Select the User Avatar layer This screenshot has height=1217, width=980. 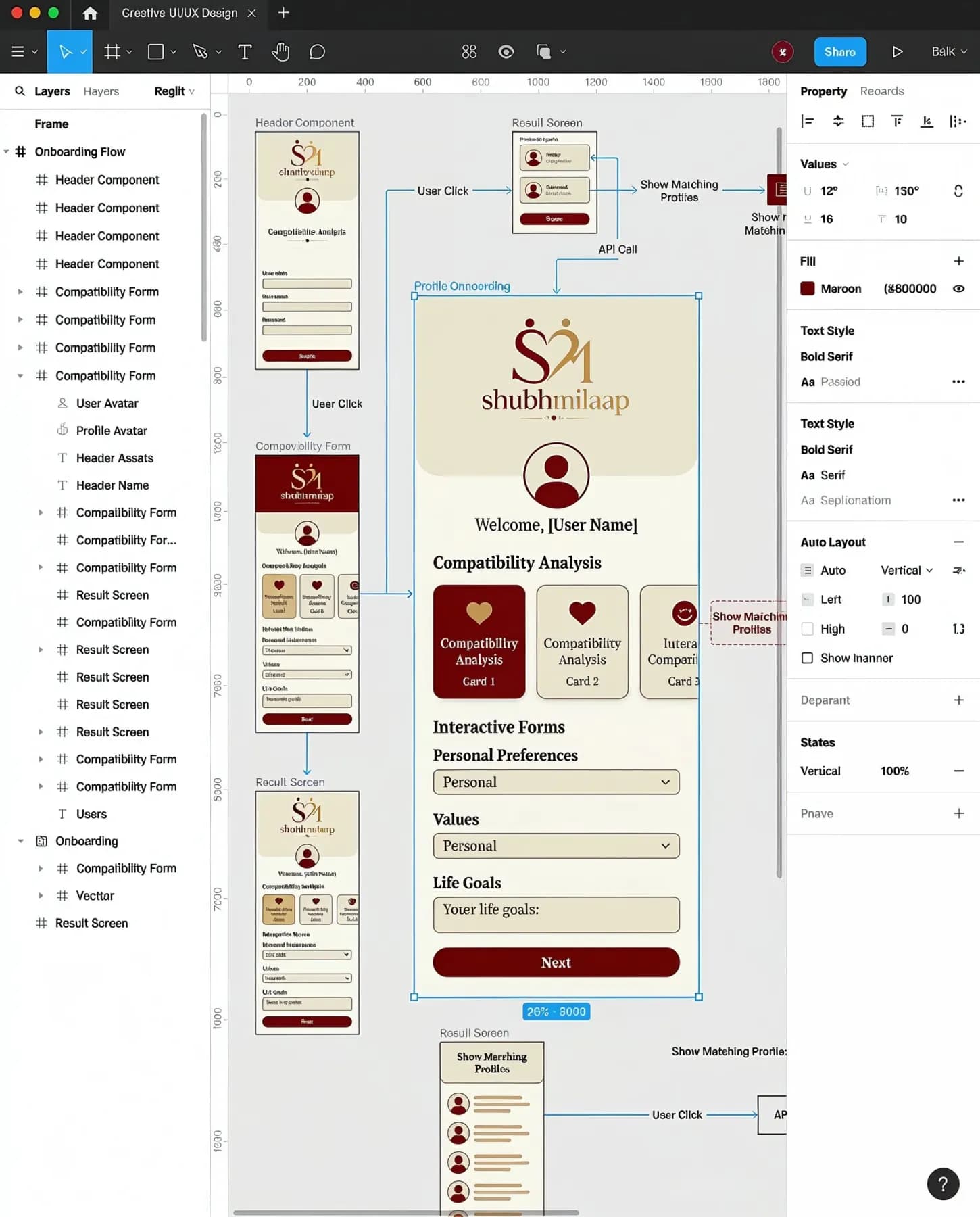(107, 404)
